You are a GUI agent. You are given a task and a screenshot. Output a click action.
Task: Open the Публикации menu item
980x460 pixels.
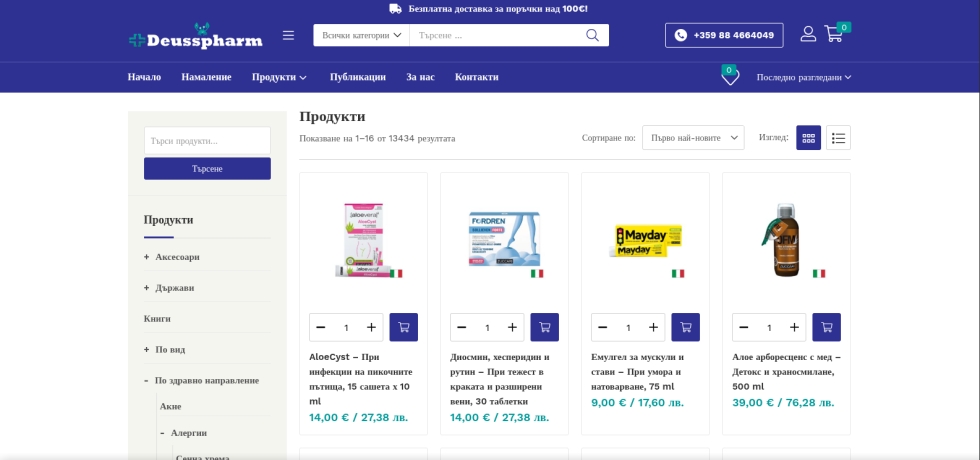coord(358,78)
